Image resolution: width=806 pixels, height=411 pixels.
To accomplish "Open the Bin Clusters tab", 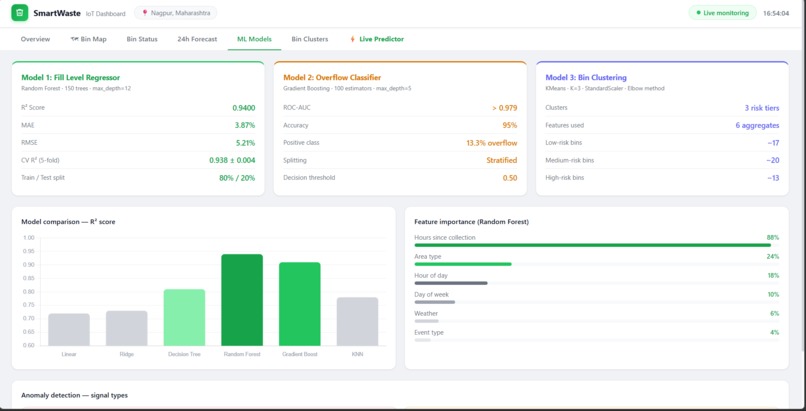I will 309,39.
